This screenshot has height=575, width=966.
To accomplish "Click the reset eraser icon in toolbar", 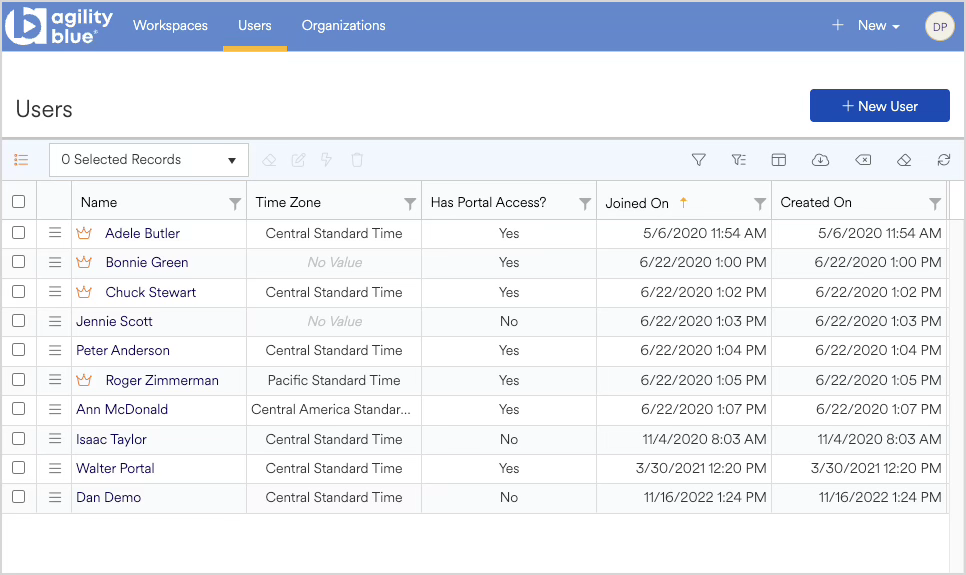I will click(x=904, y=160).
